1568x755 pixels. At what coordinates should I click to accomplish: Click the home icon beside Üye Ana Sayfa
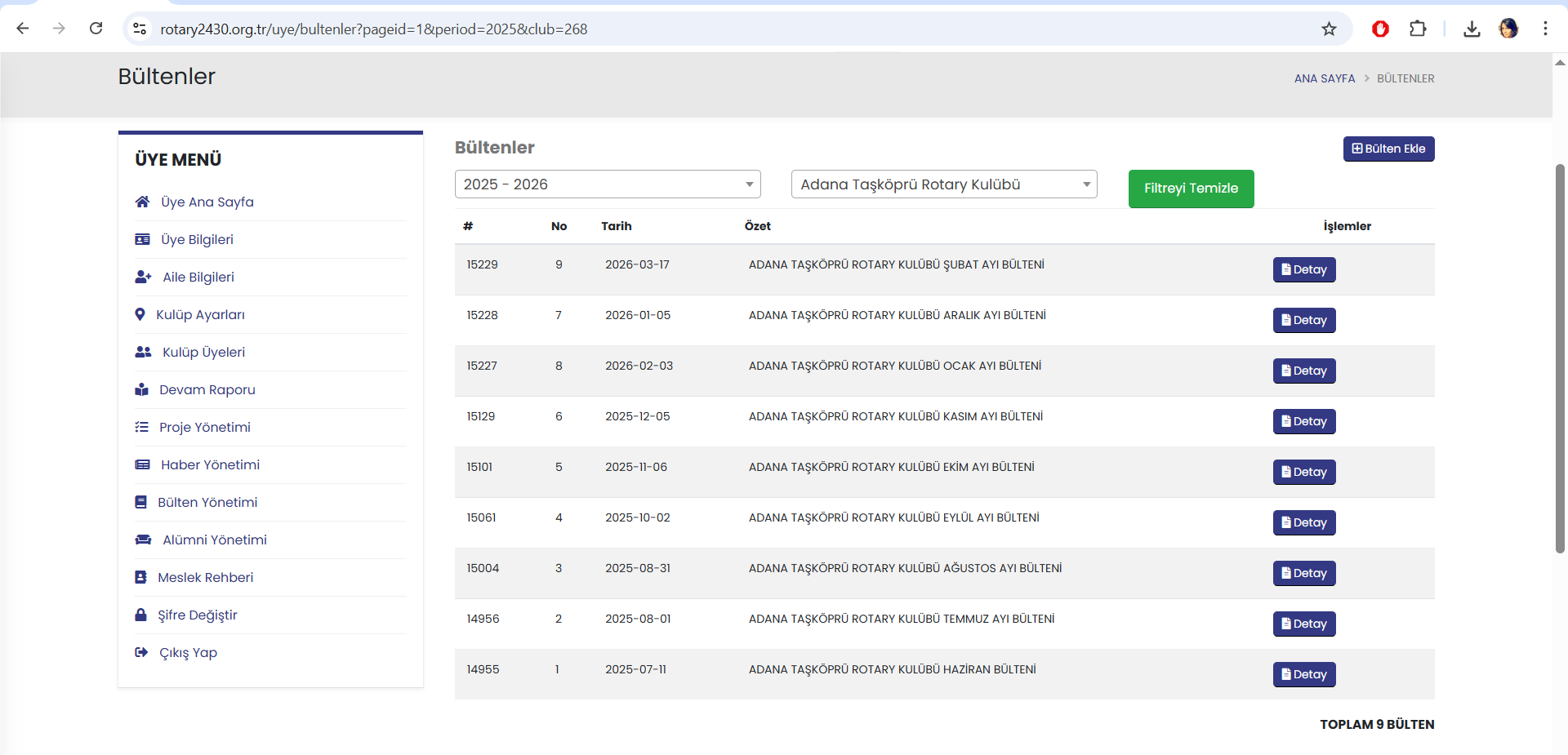click(142, 202)
